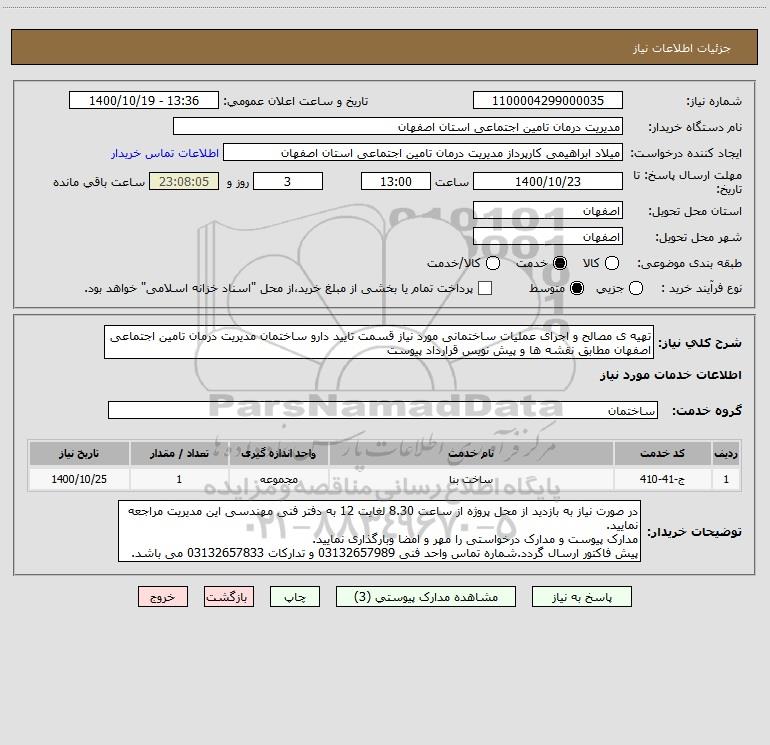
Task: Click the row number cell beside ج-41-410
Action: tap(726, 479)
